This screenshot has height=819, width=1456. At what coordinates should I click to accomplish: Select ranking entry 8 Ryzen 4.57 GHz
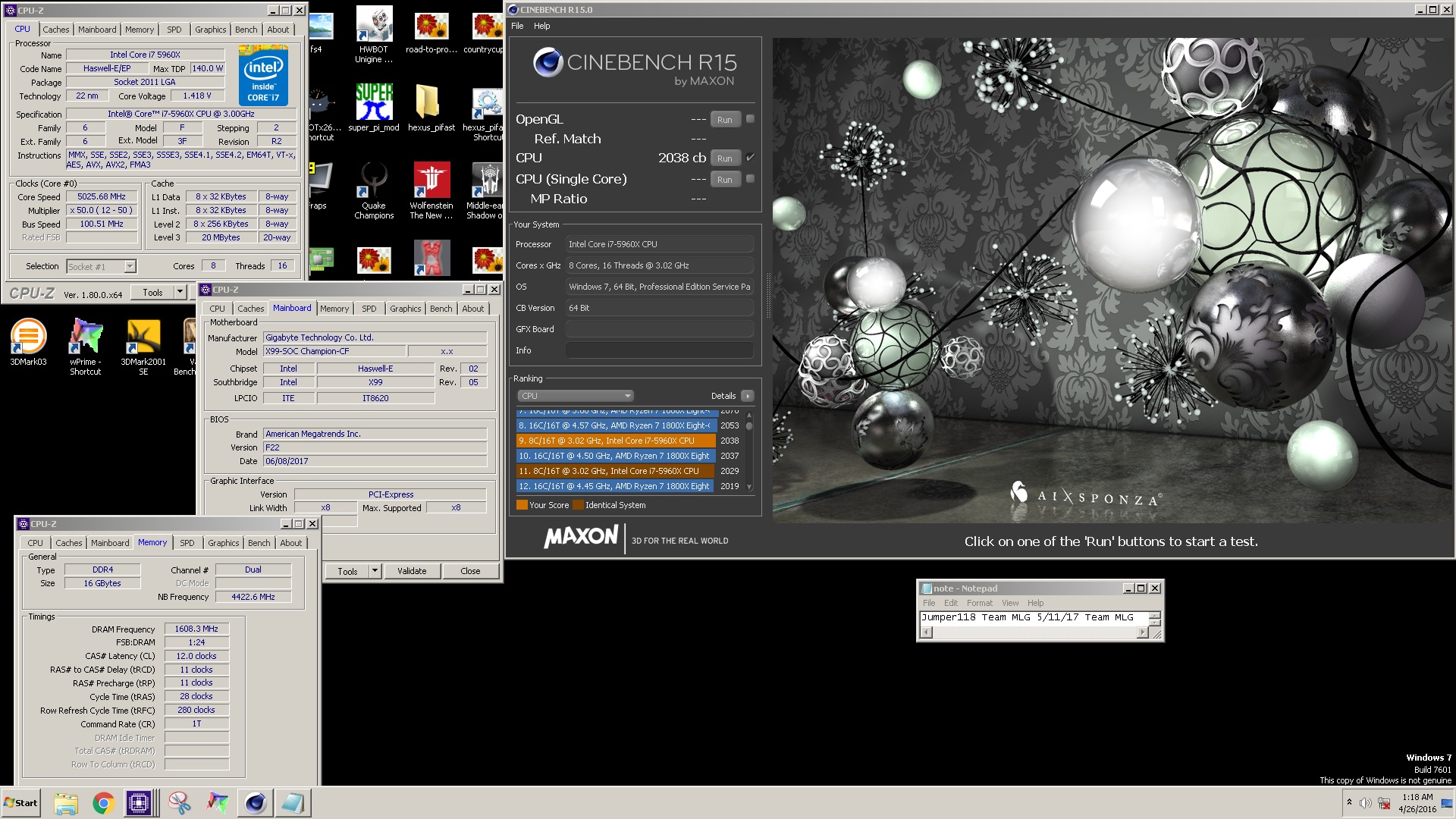pos(616,425)
